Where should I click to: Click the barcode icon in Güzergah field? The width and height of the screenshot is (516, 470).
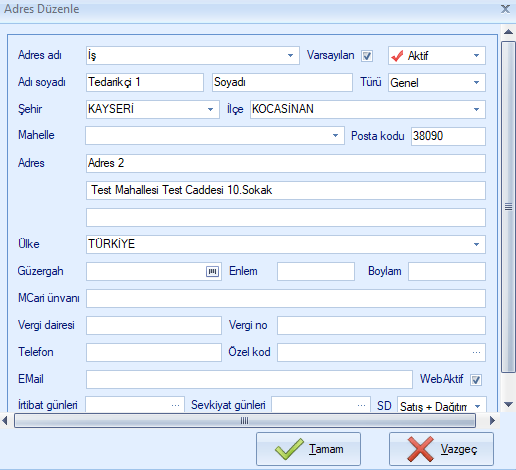(212, 271)
